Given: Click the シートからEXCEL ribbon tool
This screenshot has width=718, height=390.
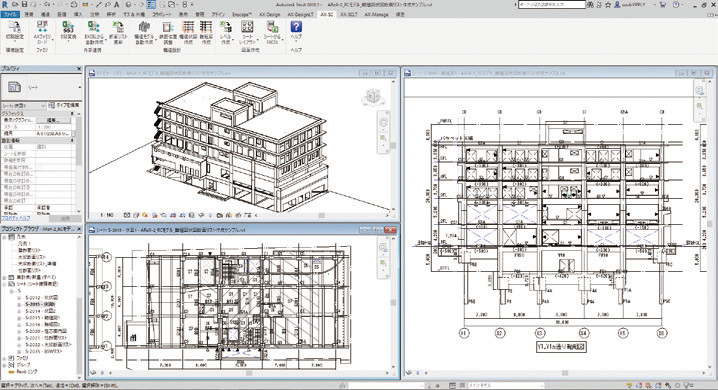Looking at the screenshot, I should pyautogui.click(x=272, y=32).
